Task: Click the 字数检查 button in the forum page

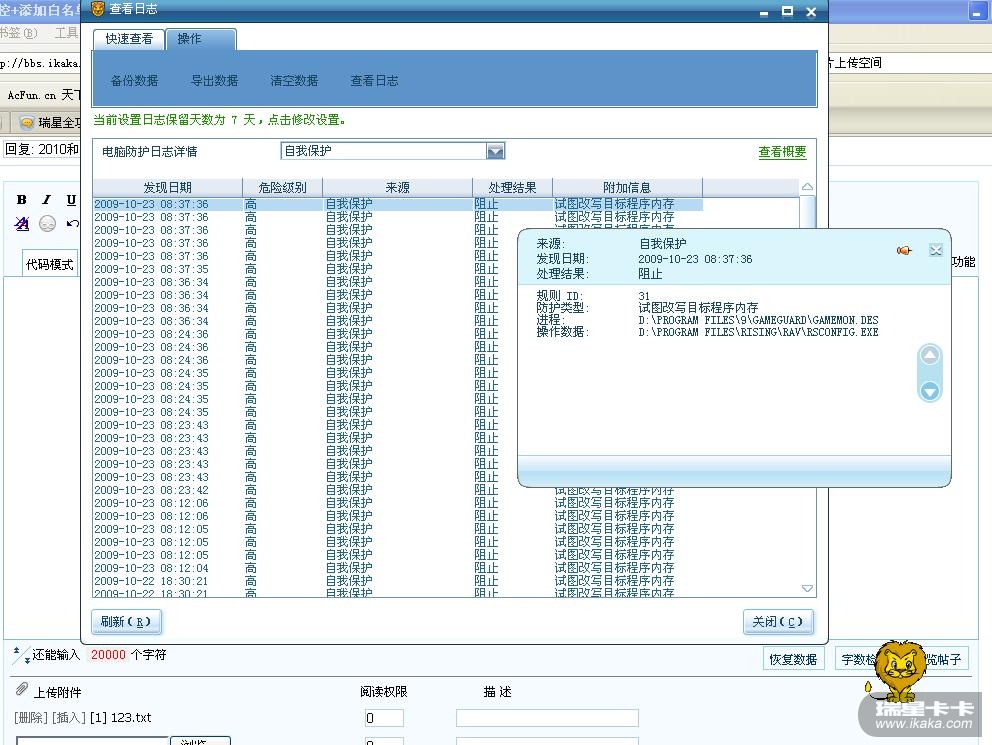Action: [859, 660]
